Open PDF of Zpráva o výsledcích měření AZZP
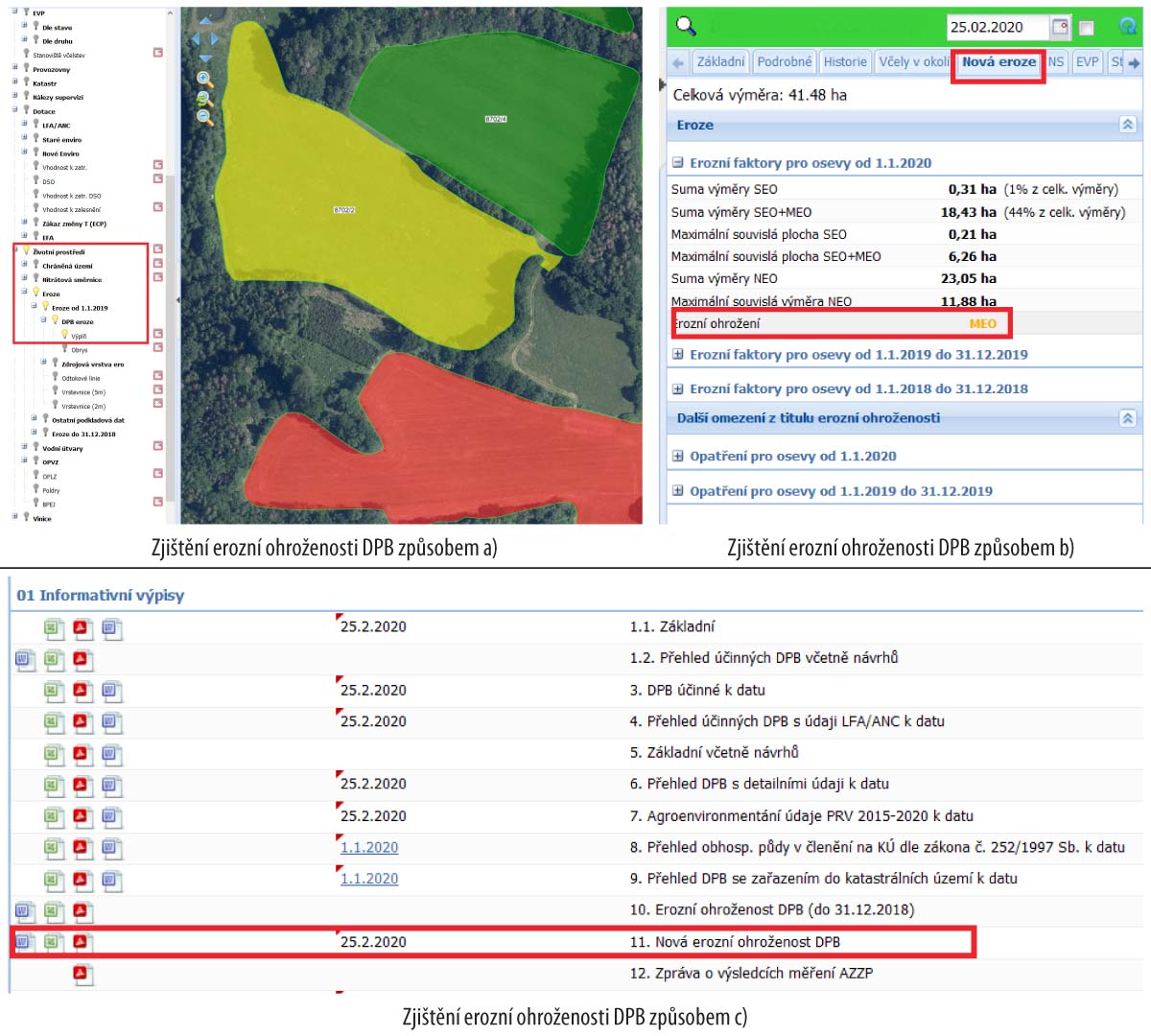Image resolution: width=1151 pixels, height=1036 pixels. [82, 975]
